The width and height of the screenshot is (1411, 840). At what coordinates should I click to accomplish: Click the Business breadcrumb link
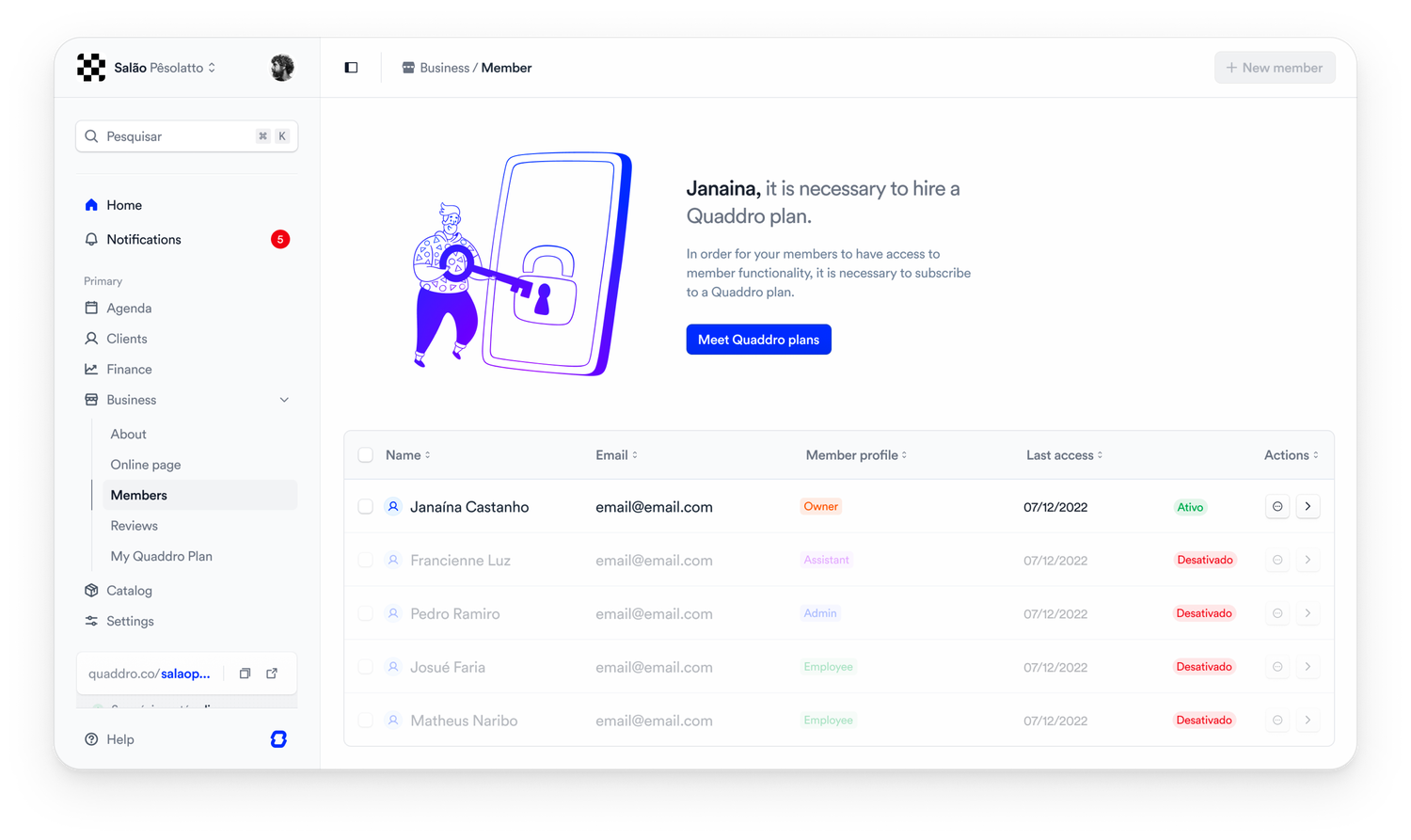click(444, 68)
